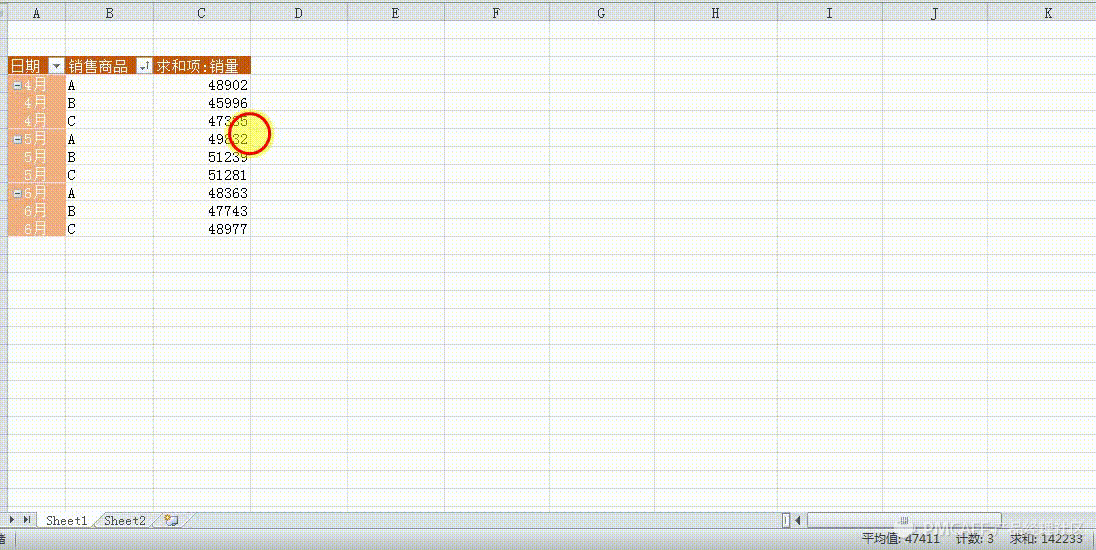
Task: Select the cell with value 48363
Action: (201, 193)
